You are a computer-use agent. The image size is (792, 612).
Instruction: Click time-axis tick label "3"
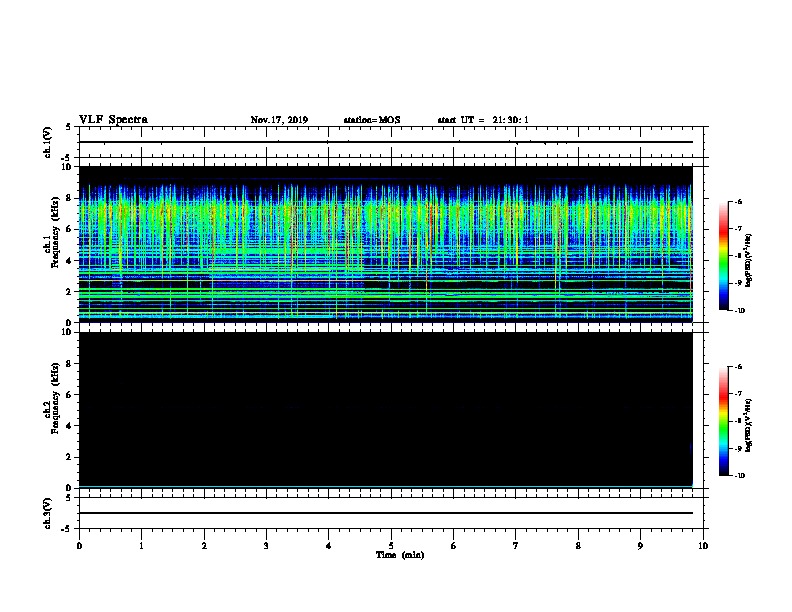click(x=266, y=546)
